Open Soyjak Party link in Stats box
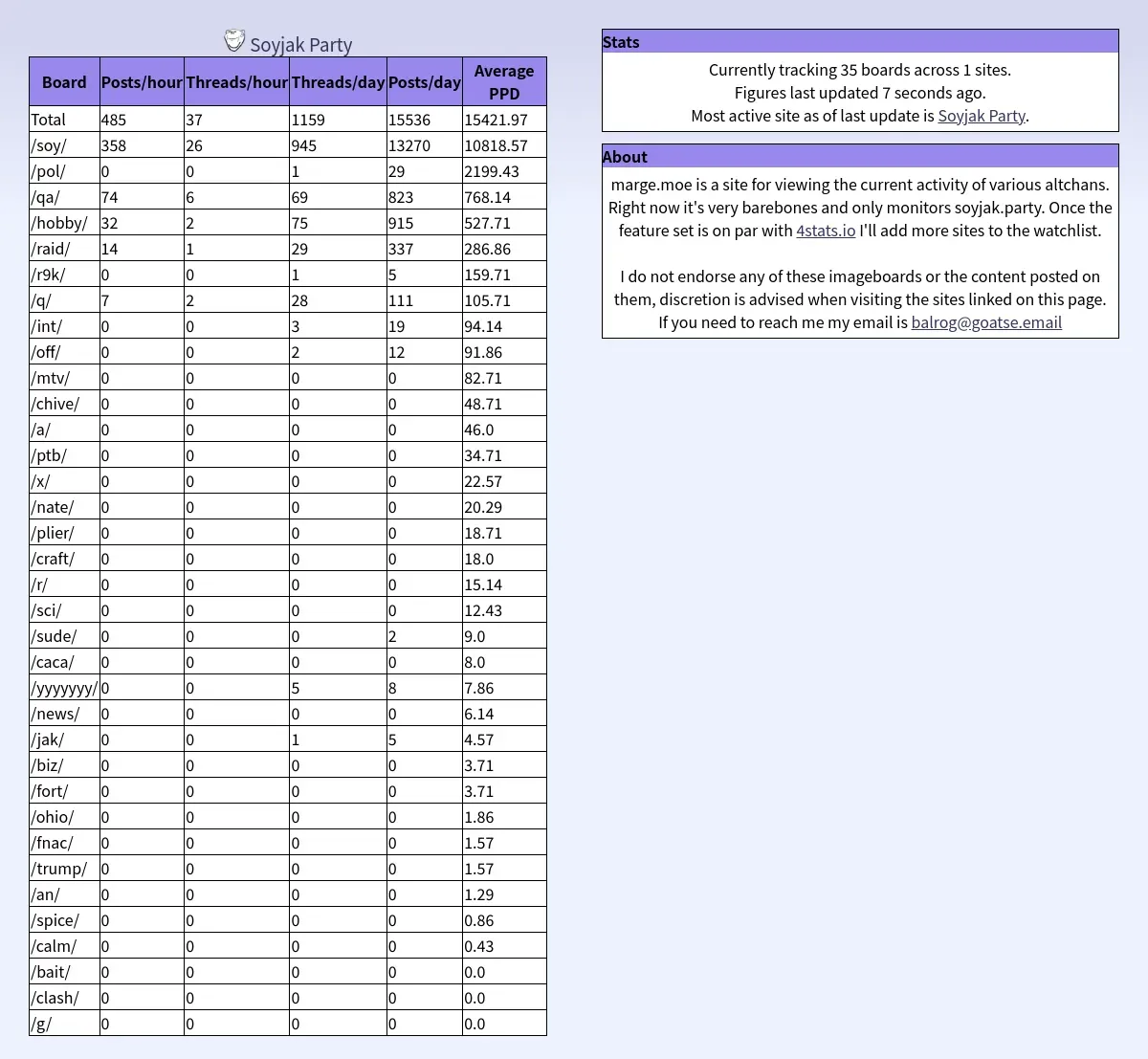The width and height of the screenshot is (1148, 1059). pyautogui.click(x=982, y=116)
